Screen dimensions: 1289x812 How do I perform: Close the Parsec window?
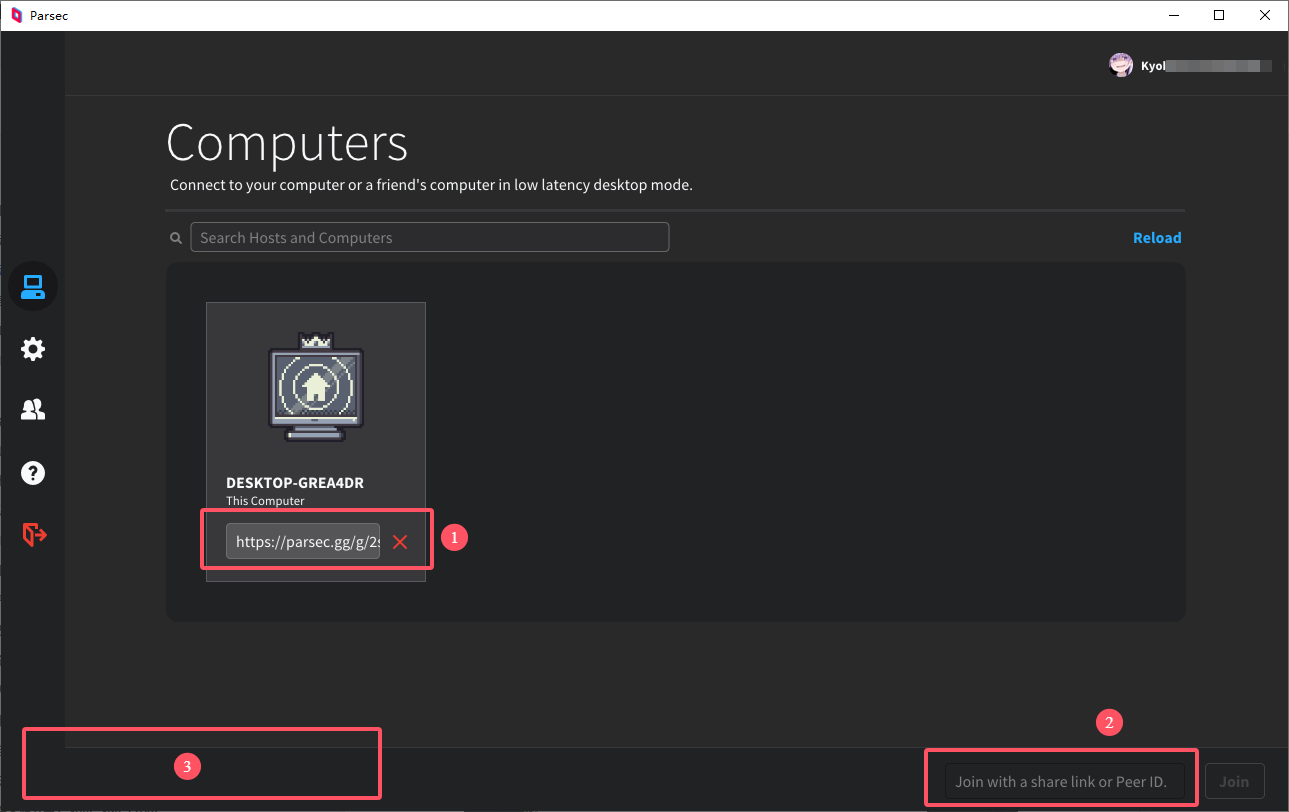[1265, 15]
